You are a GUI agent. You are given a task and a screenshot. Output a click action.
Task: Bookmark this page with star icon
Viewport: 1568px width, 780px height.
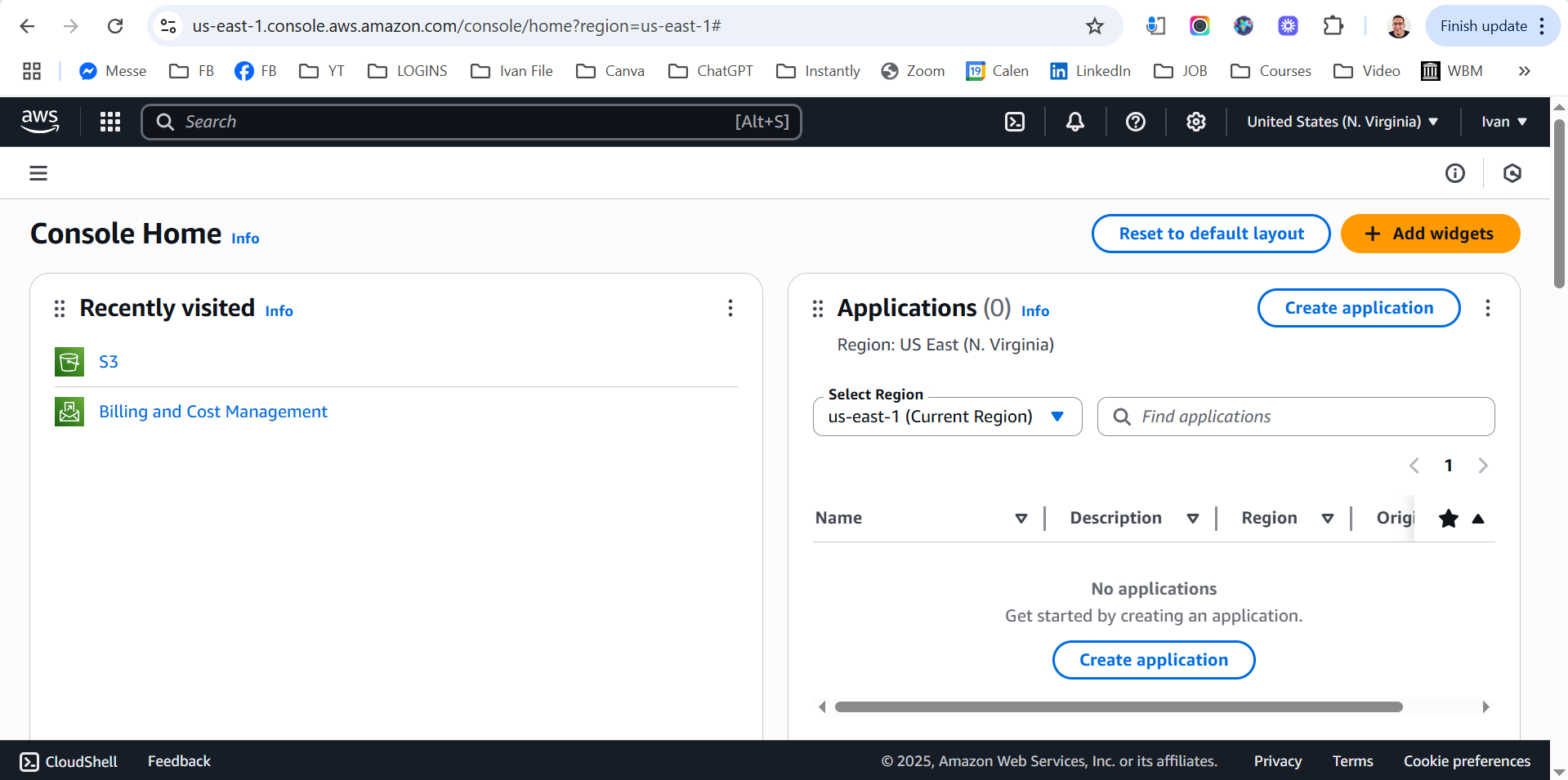[1094, 26]
